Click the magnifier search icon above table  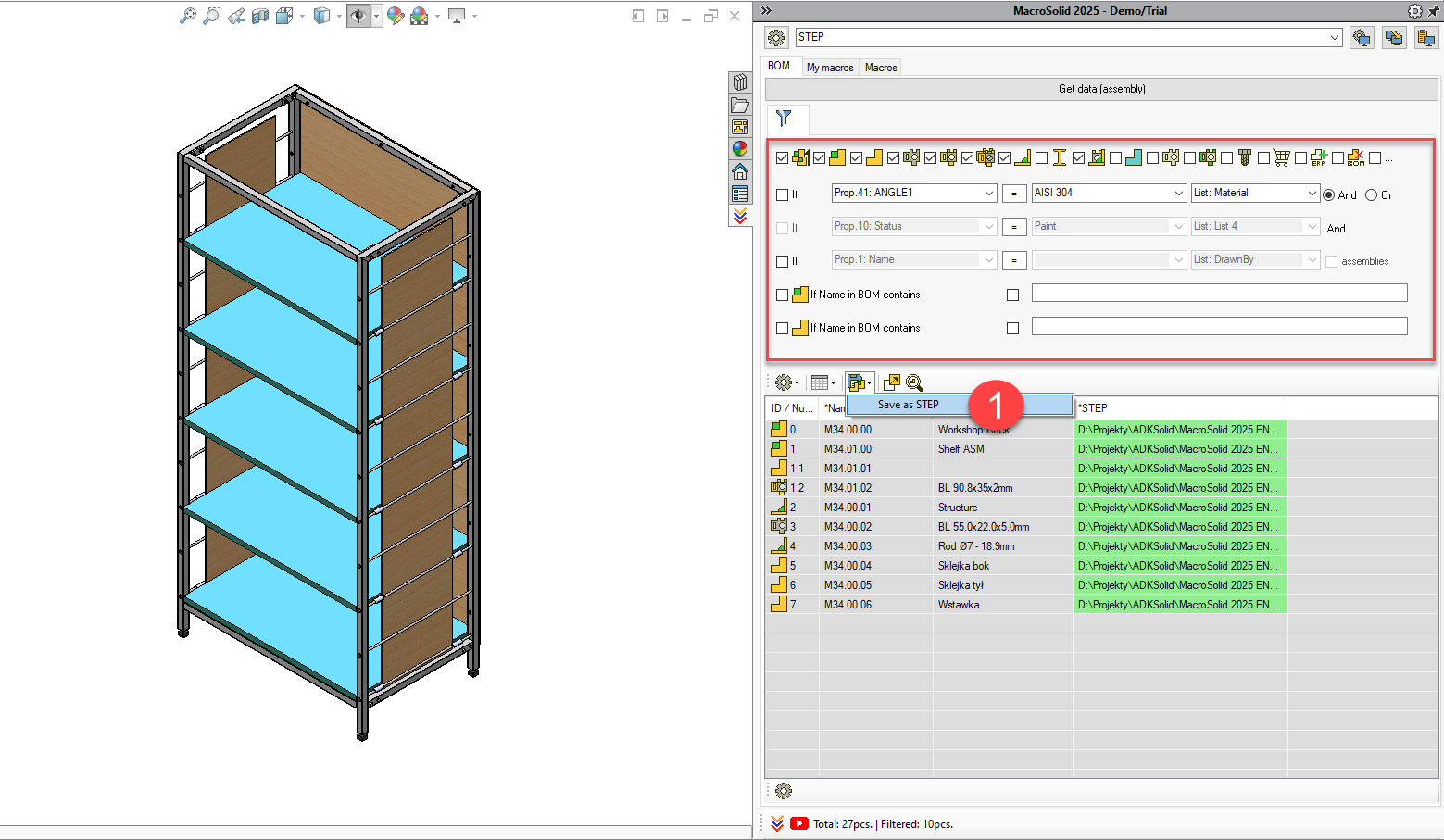coord(914,382)
